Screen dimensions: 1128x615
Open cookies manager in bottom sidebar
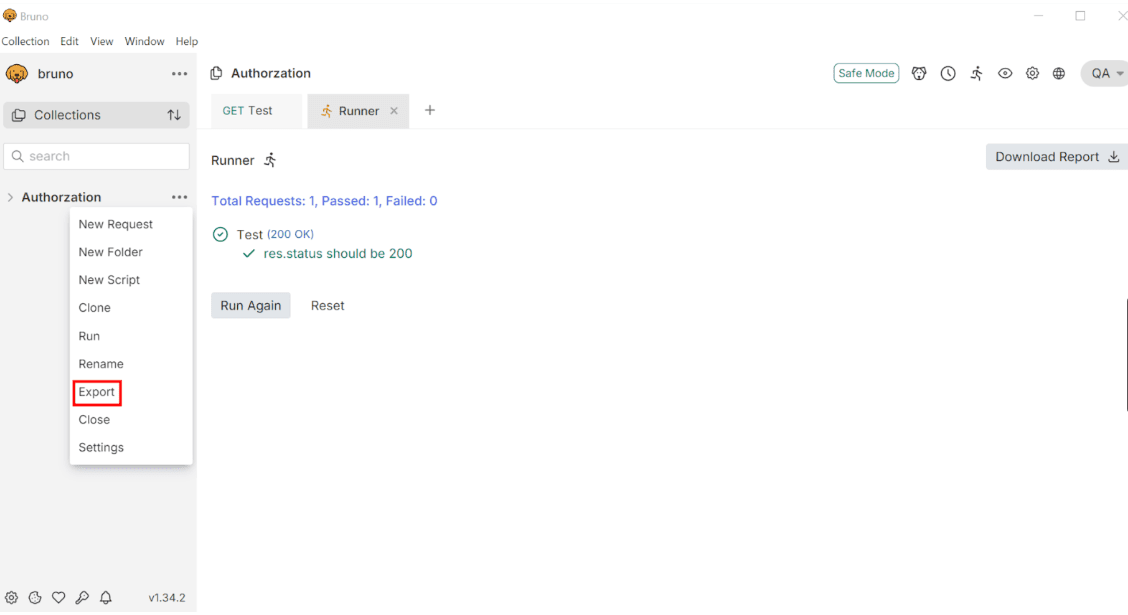click(35, 598)
